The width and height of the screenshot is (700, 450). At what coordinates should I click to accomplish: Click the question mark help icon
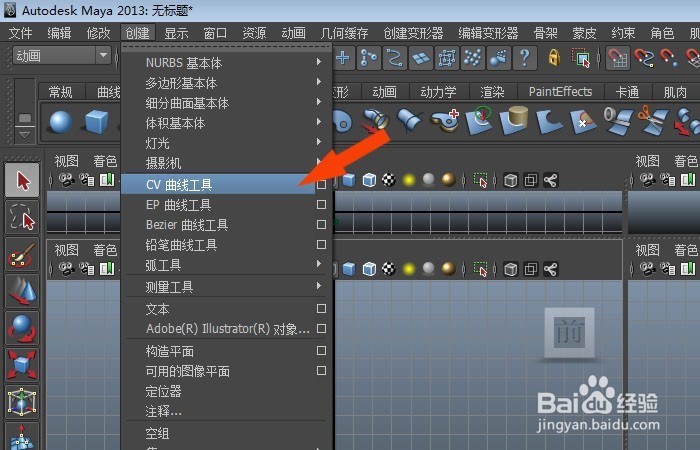tap(525, 58)
